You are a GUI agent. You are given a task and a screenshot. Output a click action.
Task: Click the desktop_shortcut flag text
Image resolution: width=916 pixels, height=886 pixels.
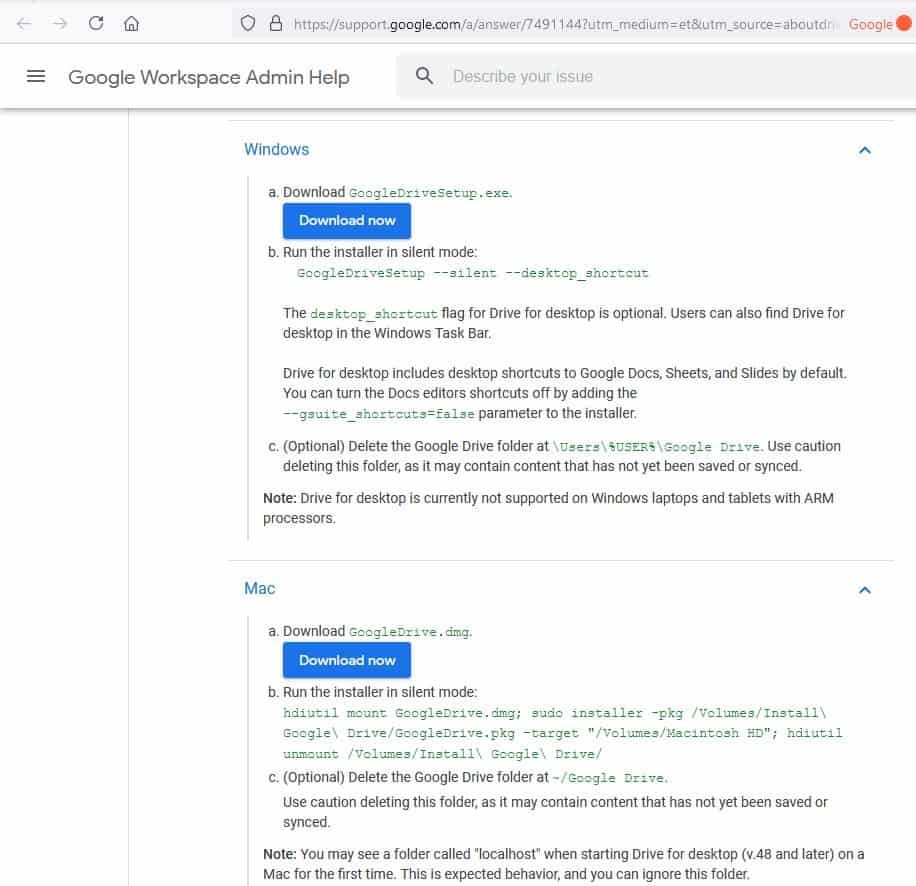click(373, 314)
